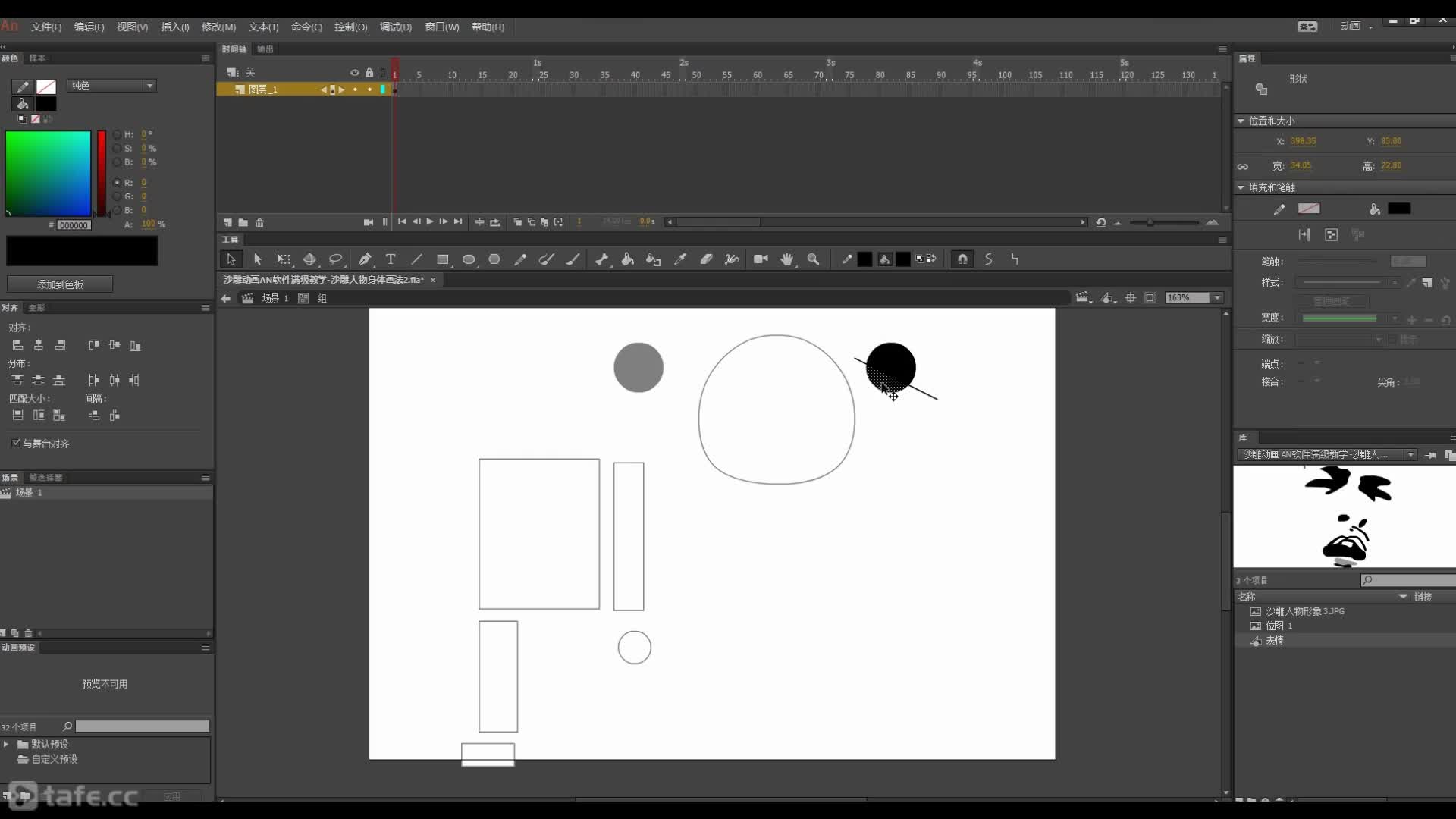Select the Free Transform tool
The width and height of the screenshot is (1456, 819).
pos(284,259)
